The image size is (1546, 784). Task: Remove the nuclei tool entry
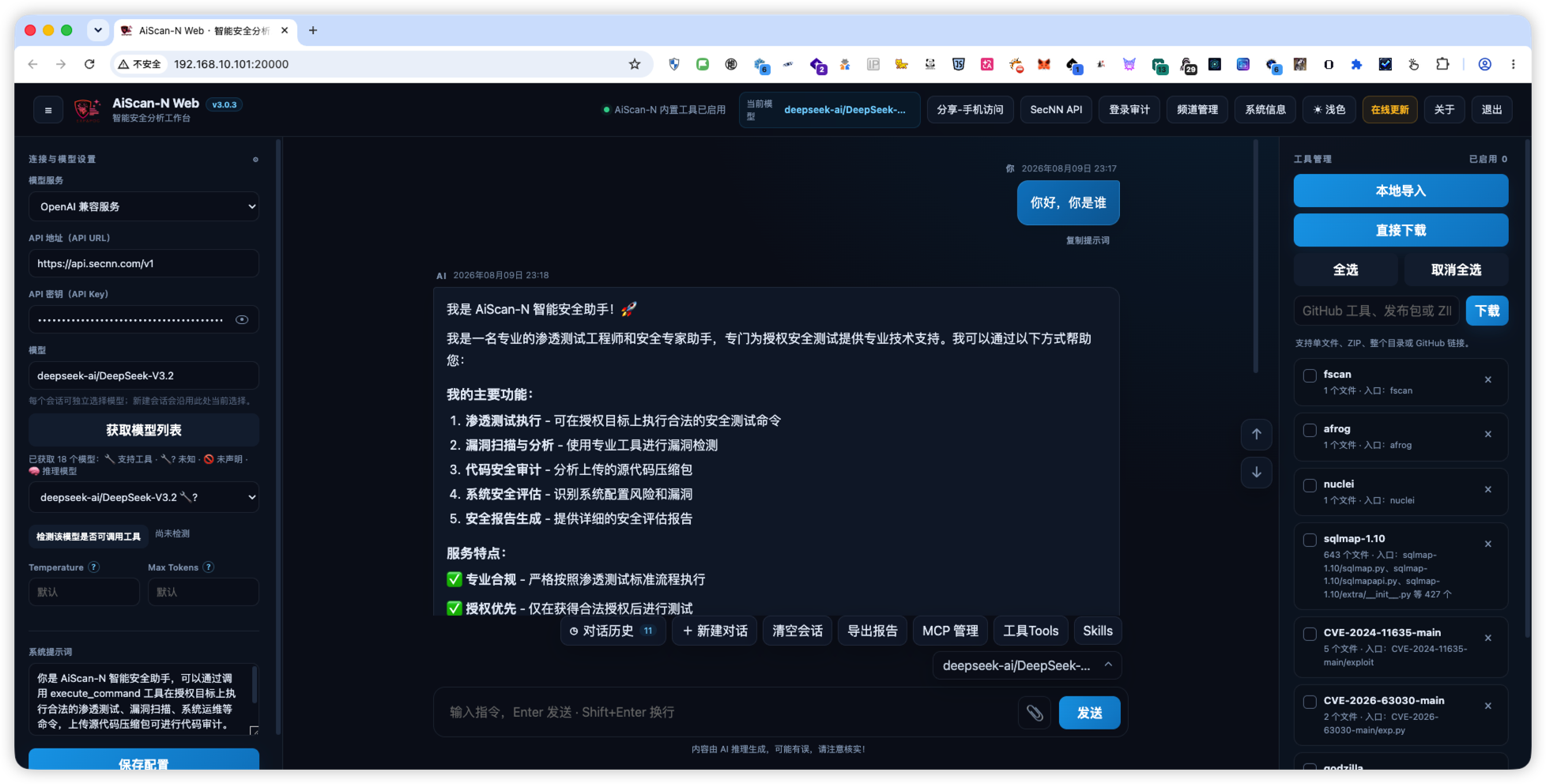coord(1488,490)
